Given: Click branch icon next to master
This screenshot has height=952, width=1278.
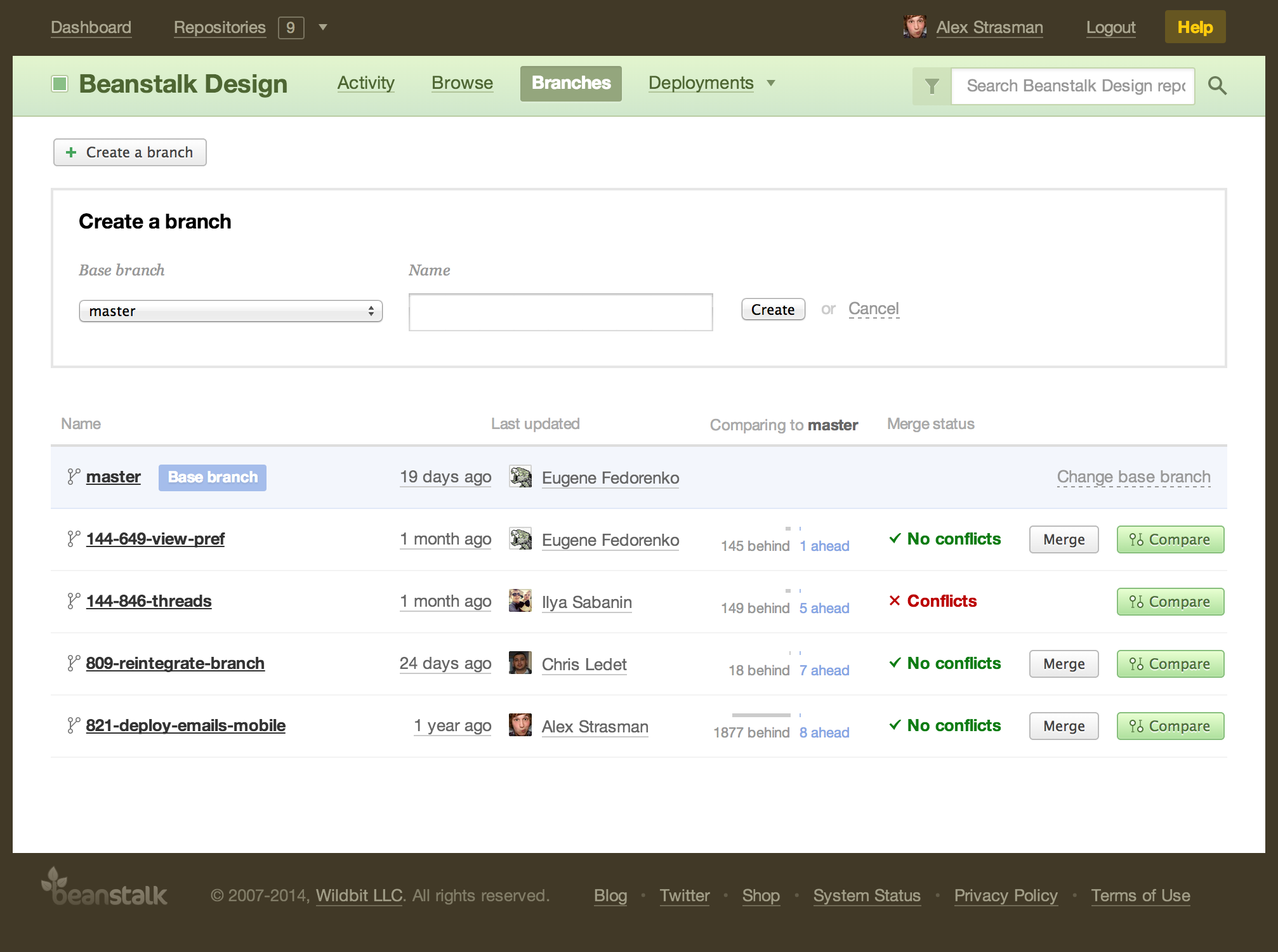Looking at the screenshot, I should 74,476.
